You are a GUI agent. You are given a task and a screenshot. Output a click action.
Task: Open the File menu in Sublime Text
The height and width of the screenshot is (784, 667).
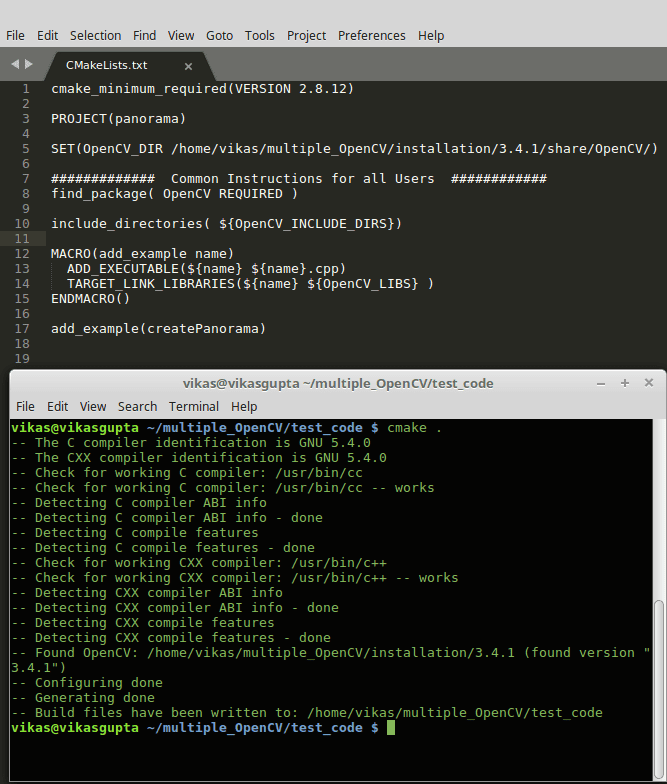(15, 36)
